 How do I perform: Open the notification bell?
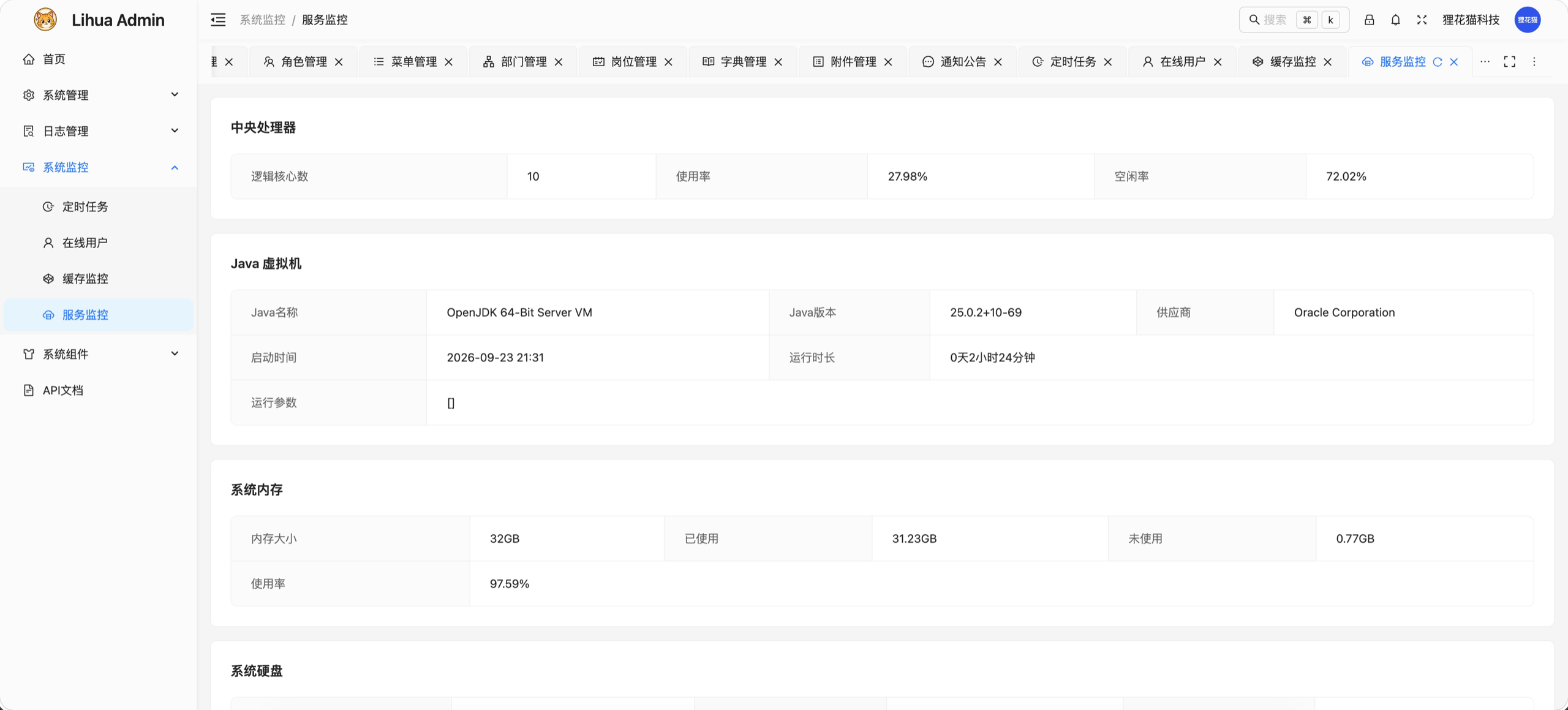1395,20
